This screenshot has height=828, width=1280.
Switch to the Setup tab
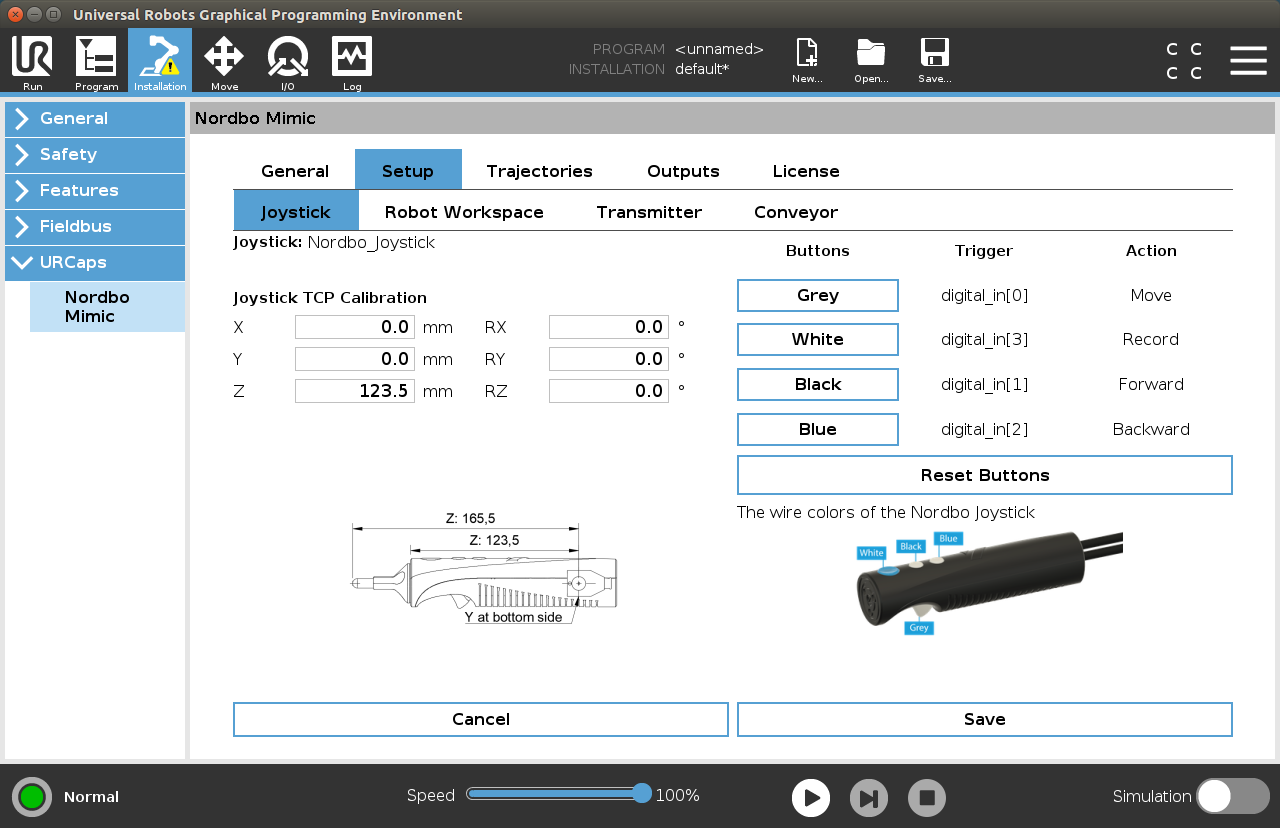[x=408, y=170]
